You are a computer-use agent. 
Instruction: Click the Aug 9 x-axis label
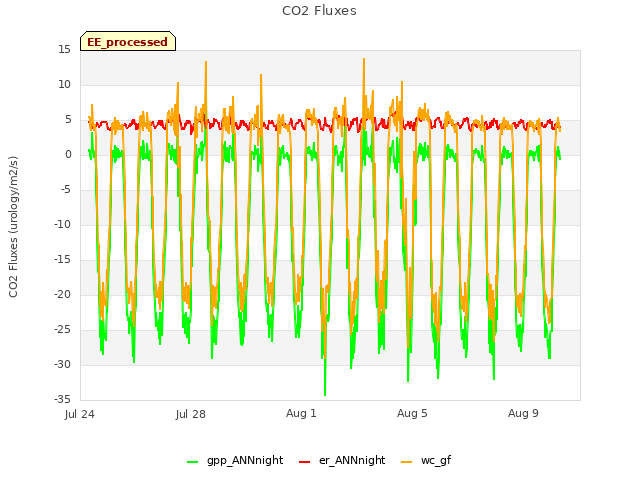click(x=523, y=413)
